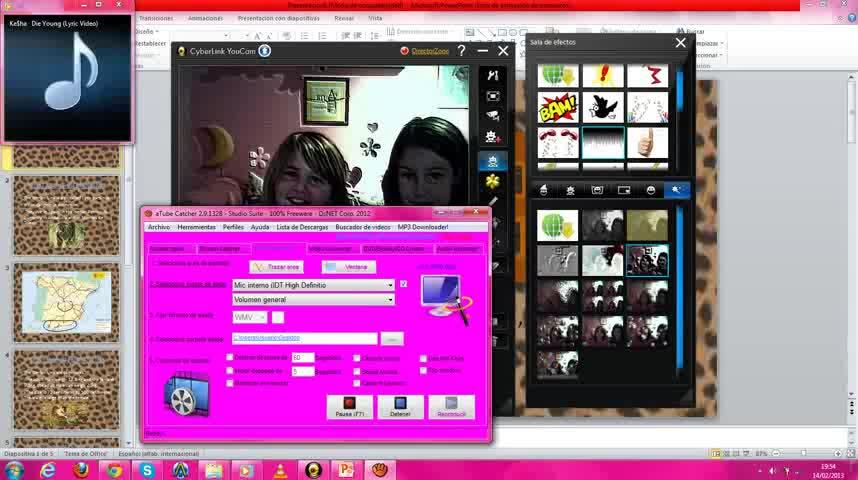858x480 pixels.
Task: Apply the BAM! effect
Action: [x=558, y=107]
